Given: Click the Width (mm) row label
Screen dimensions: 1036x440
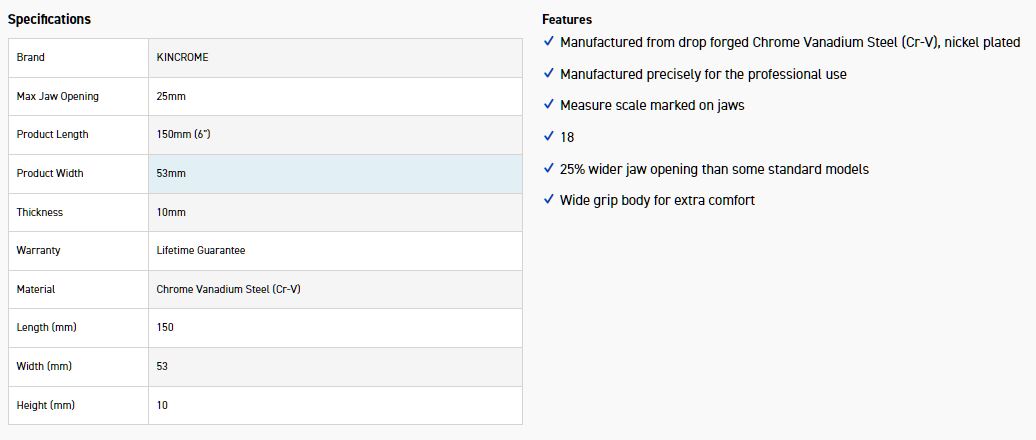Looking at the screenshot, I should [x=45, y=366].
